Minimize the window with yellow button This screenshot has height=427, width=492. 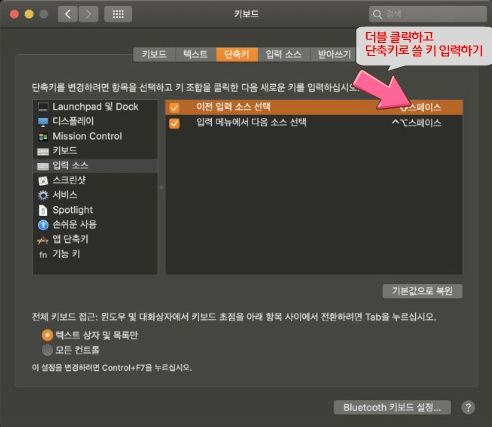point(29,14)
